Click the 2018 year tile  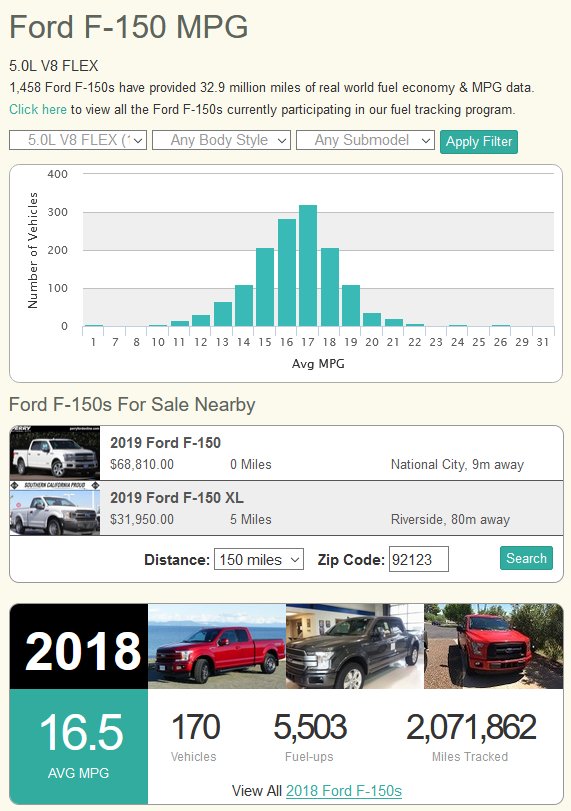tap(79, 647)
